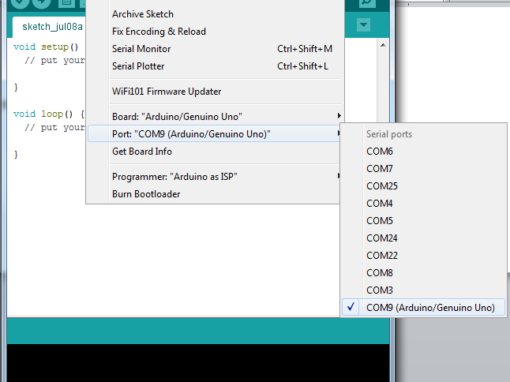Image resolution: width=510 pixels, height=382 pixels.
Task: Choose COM25 from the port list
Action: (x=423, y=186)
